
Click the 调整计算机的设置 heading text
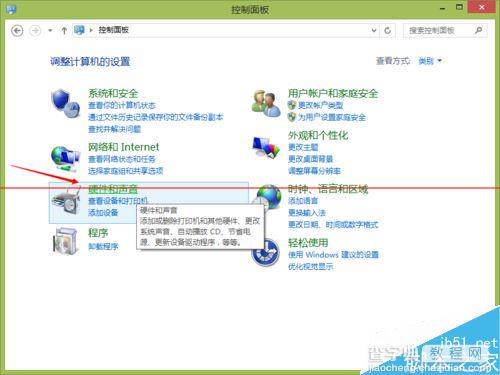pyautogui.click(x=90, y=62)
